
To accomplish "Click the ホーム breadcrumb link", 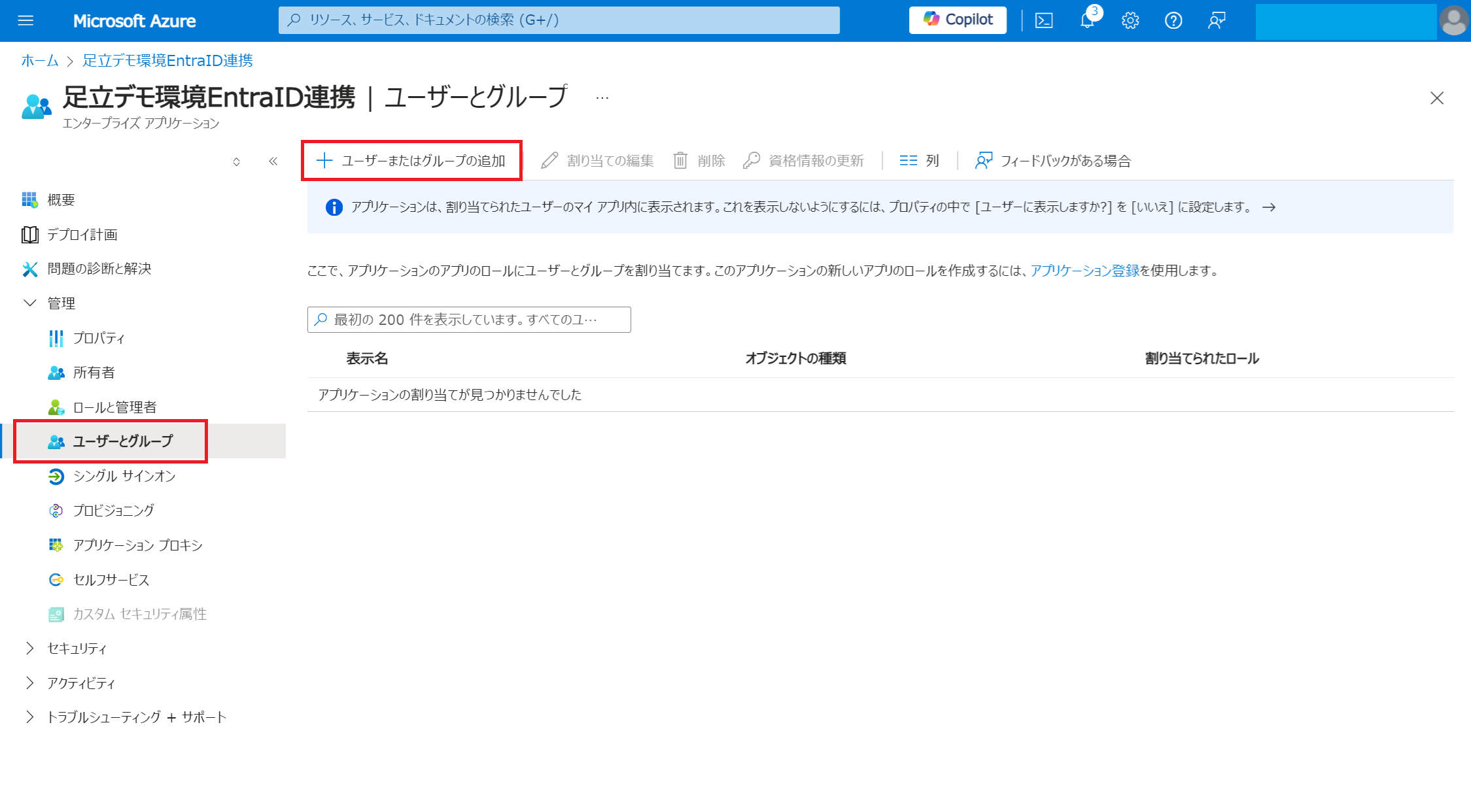I will click(39, 61).
